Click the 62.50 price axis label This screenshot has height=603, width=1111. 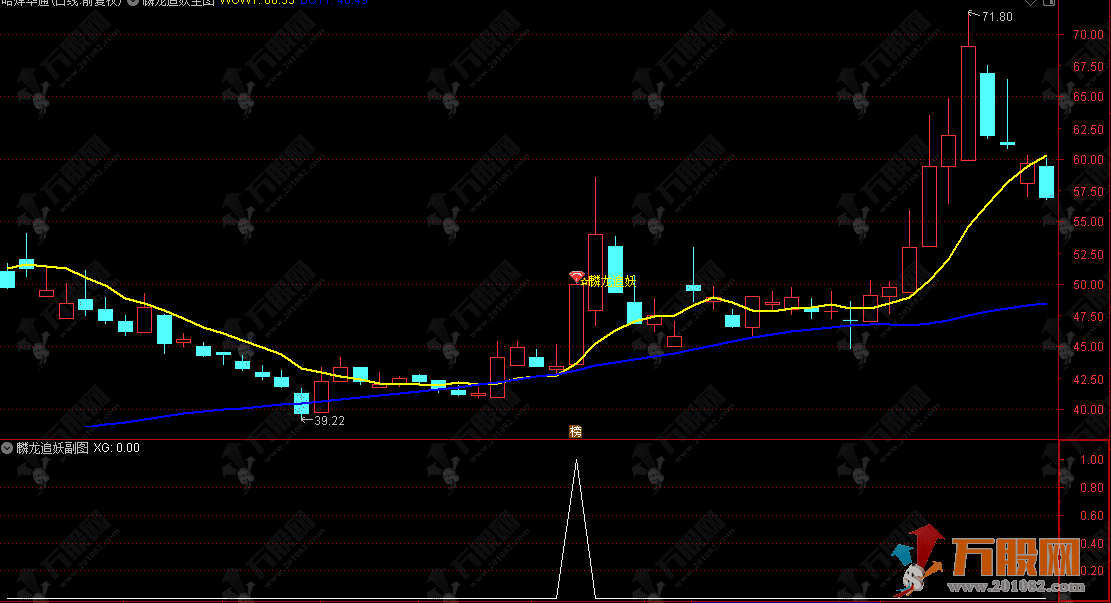(x=1088, y=129)
